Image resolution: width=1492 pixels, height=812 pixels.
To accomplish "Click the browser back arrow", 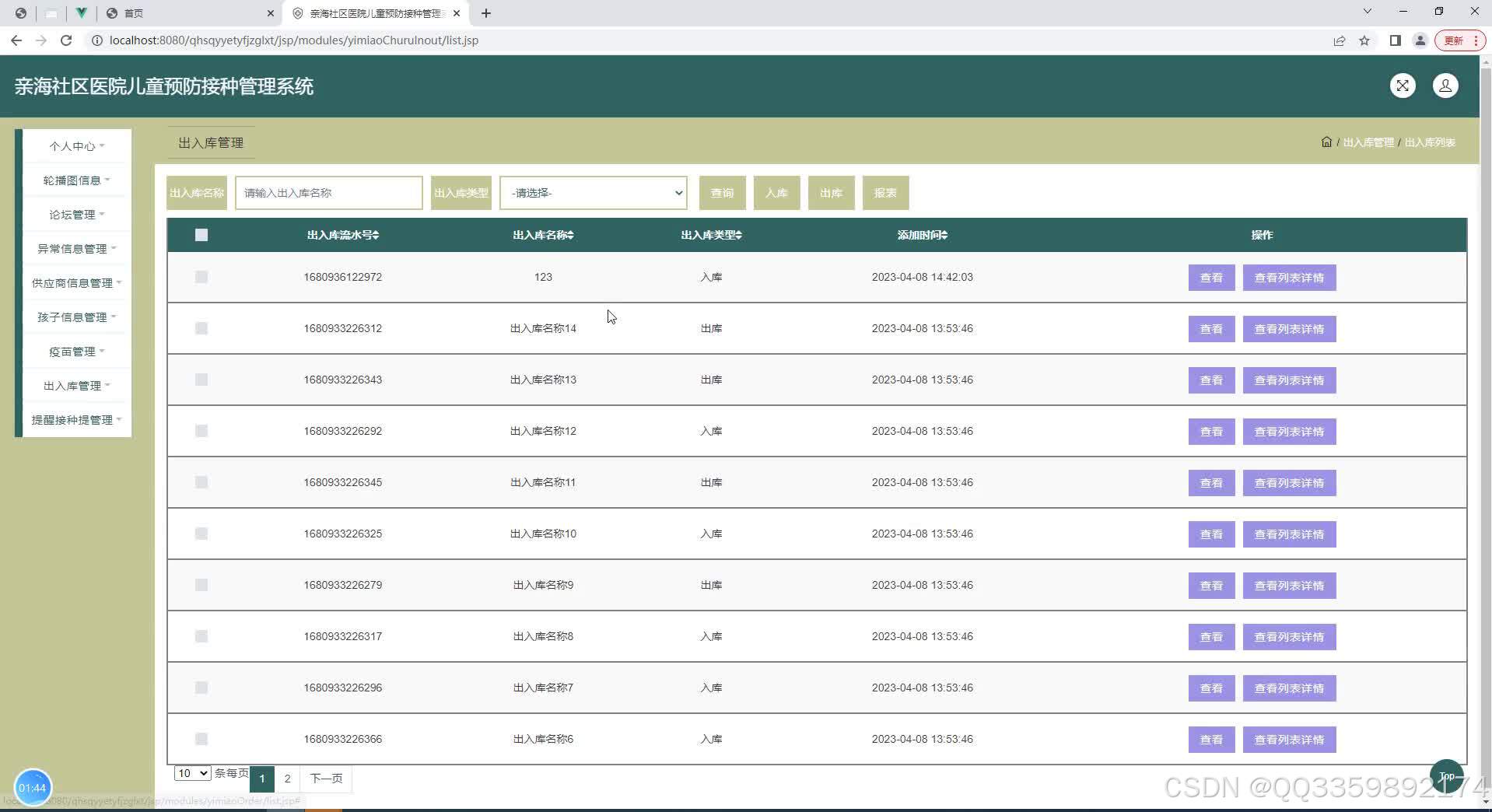I will 16,40.
